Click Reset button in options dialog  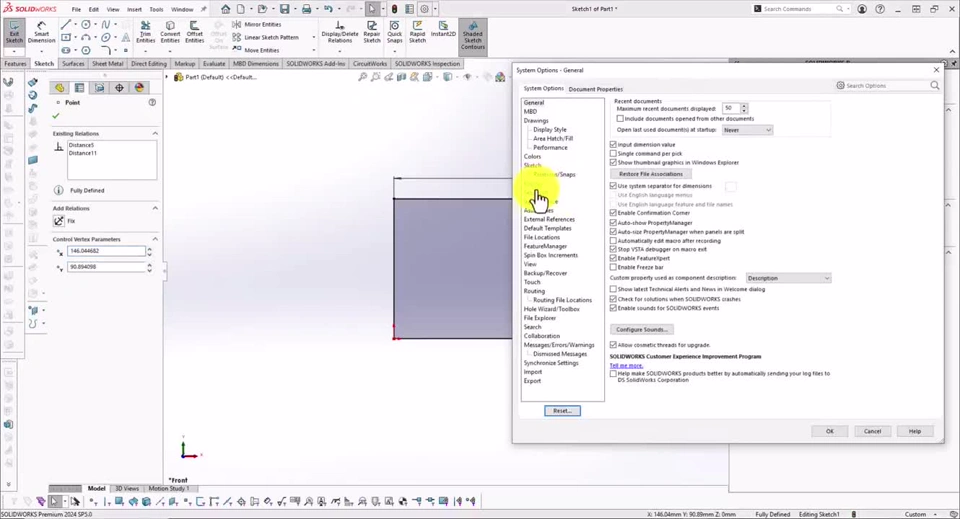[x=562, y=411]
